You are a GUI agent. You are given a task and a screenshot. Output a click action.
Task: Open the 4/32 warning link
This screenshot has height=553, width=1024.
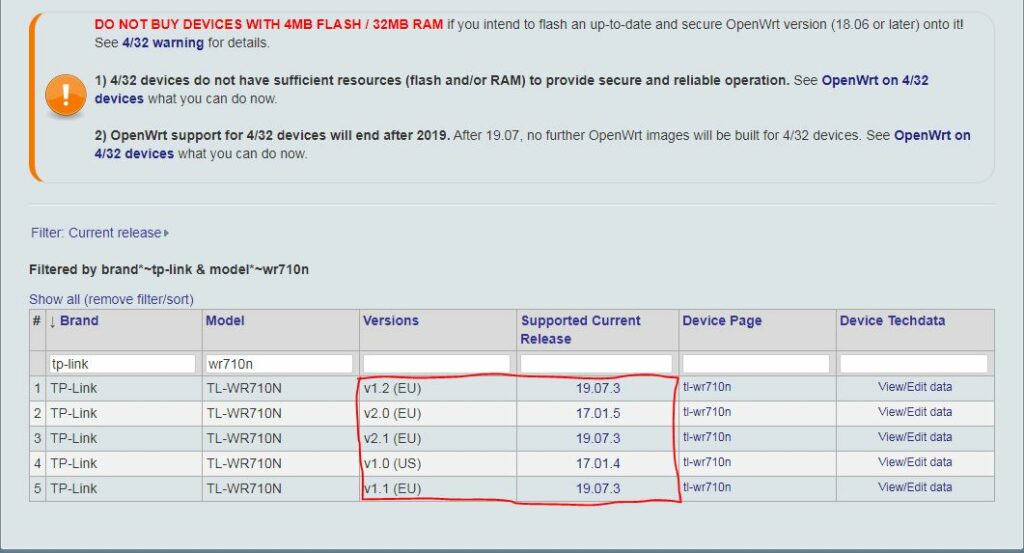[x=163, y=43]
